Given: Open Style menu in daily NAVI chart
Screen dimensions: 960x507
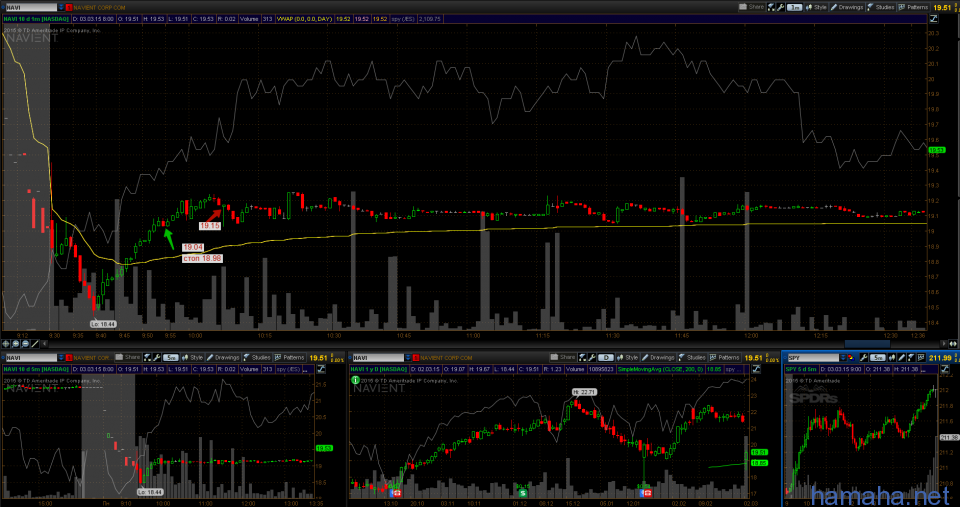Looking at the screenshot, I should click(x=628, y=357).
